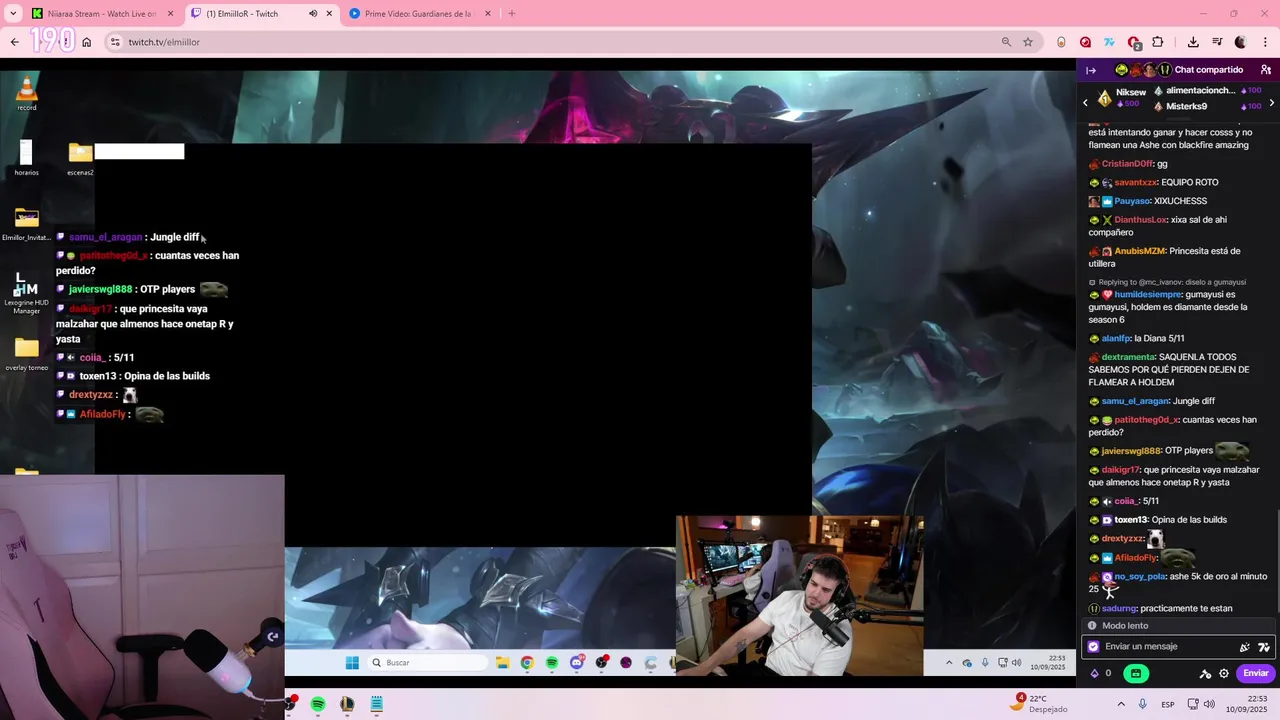
Task: Open the Bits balance icon
Action: (1094, 674)
